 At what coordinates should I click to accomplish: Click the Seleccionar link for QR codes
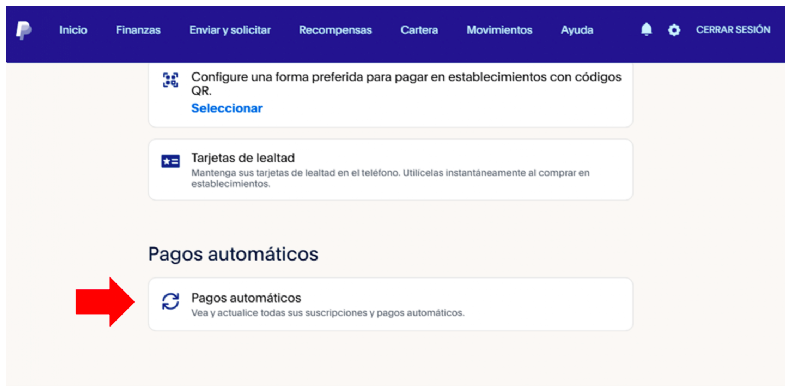[x=227, y=108]
